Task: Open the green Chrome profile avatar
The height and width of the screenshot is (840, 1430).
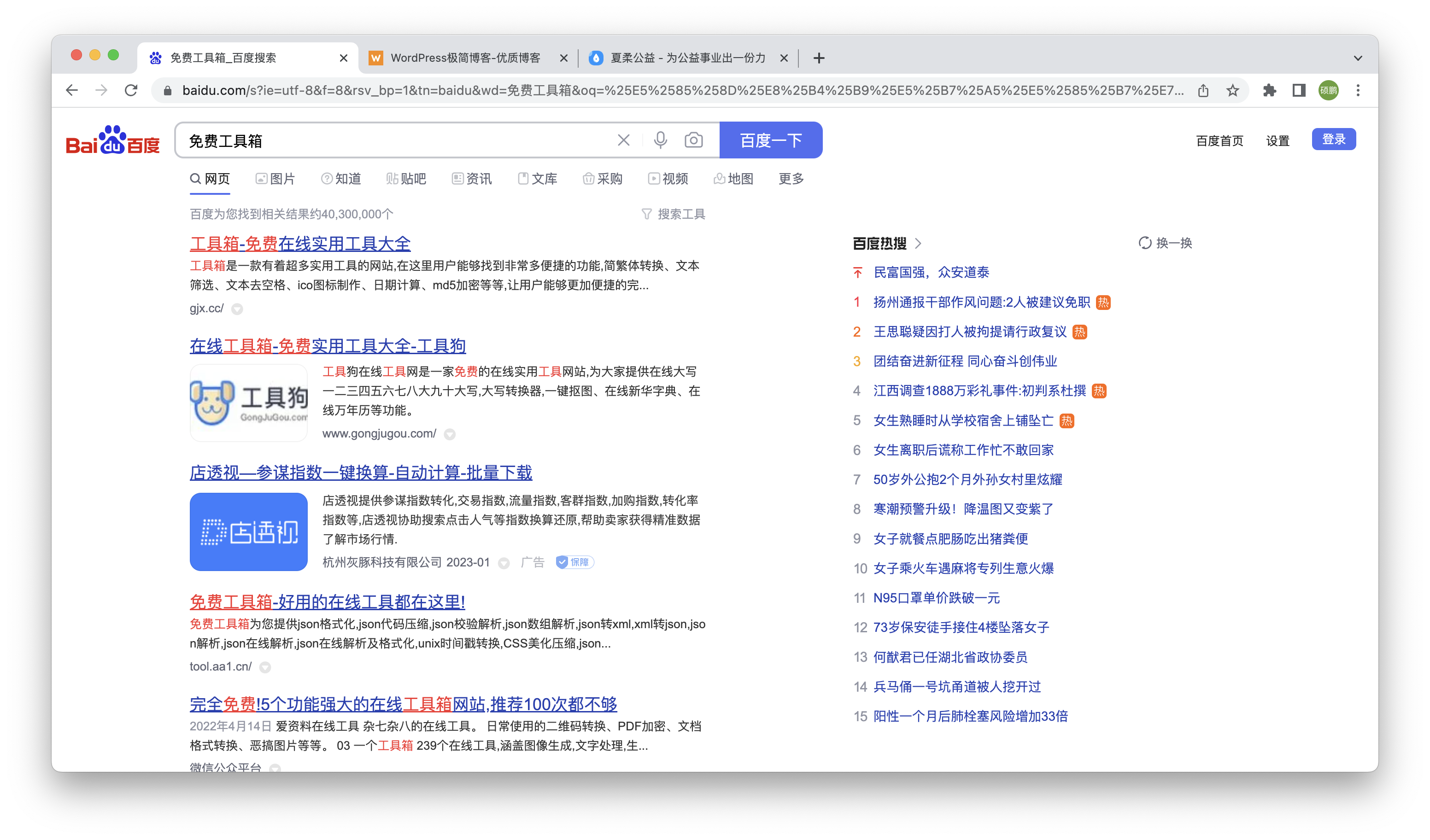Action: pyautogui.click(x=1329, y=90)
